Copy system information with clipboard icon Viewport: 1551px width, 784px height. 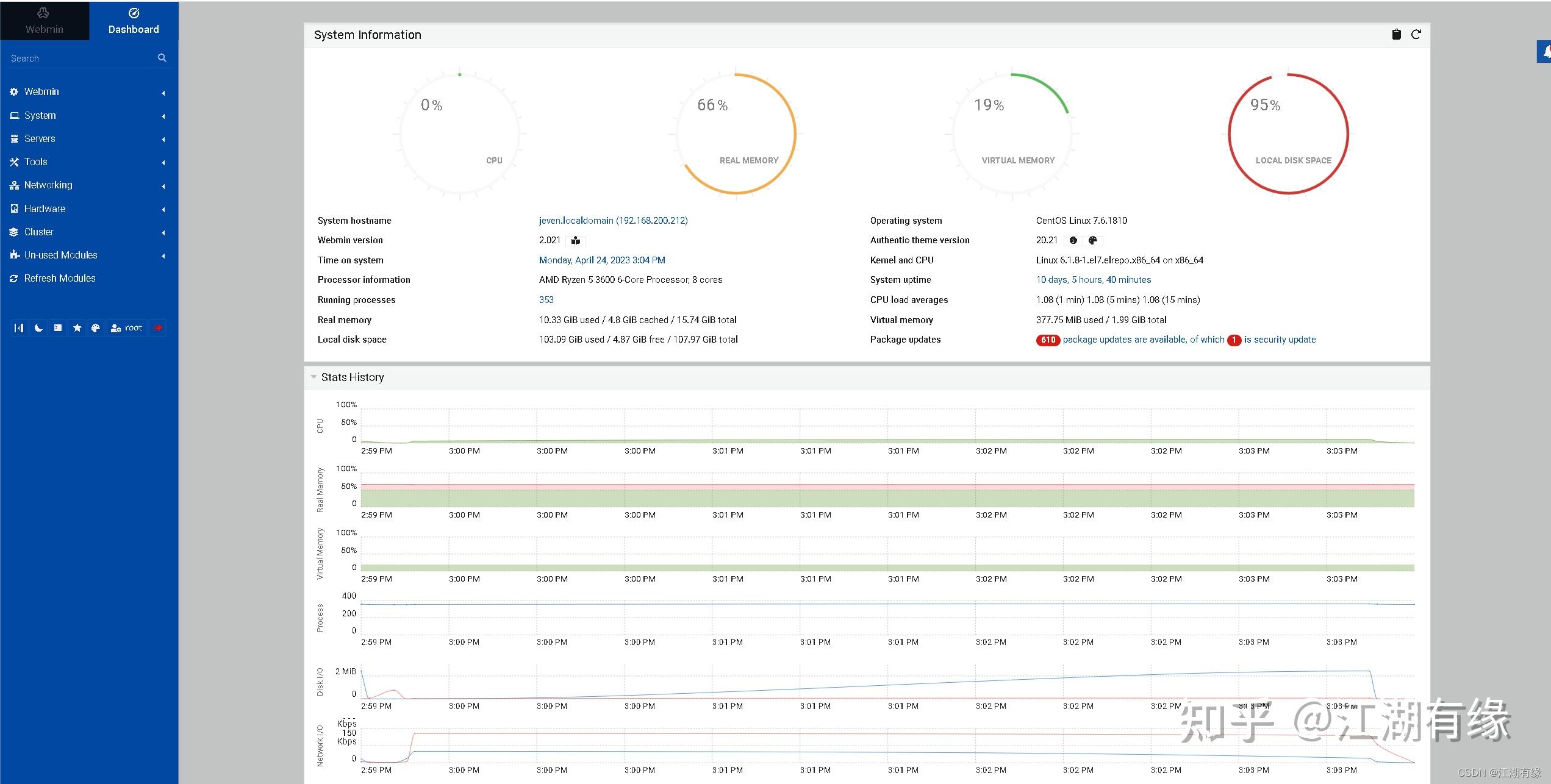pyautogui.click(x=1396, y=35)
